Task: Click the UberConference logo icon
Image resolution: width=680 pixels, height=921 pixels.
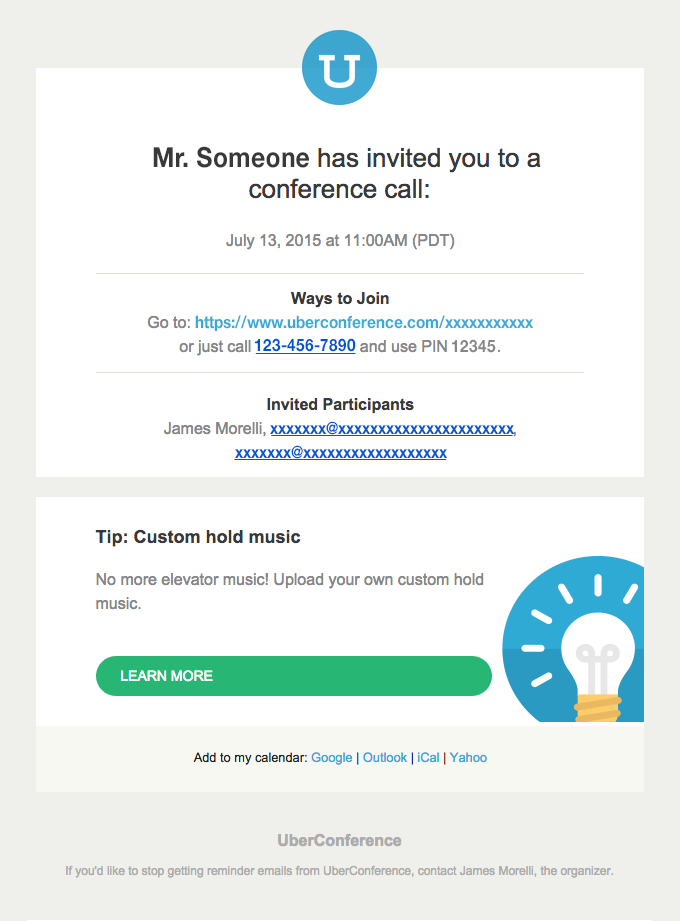Action: pyautogui.click(x=339, y=66)
